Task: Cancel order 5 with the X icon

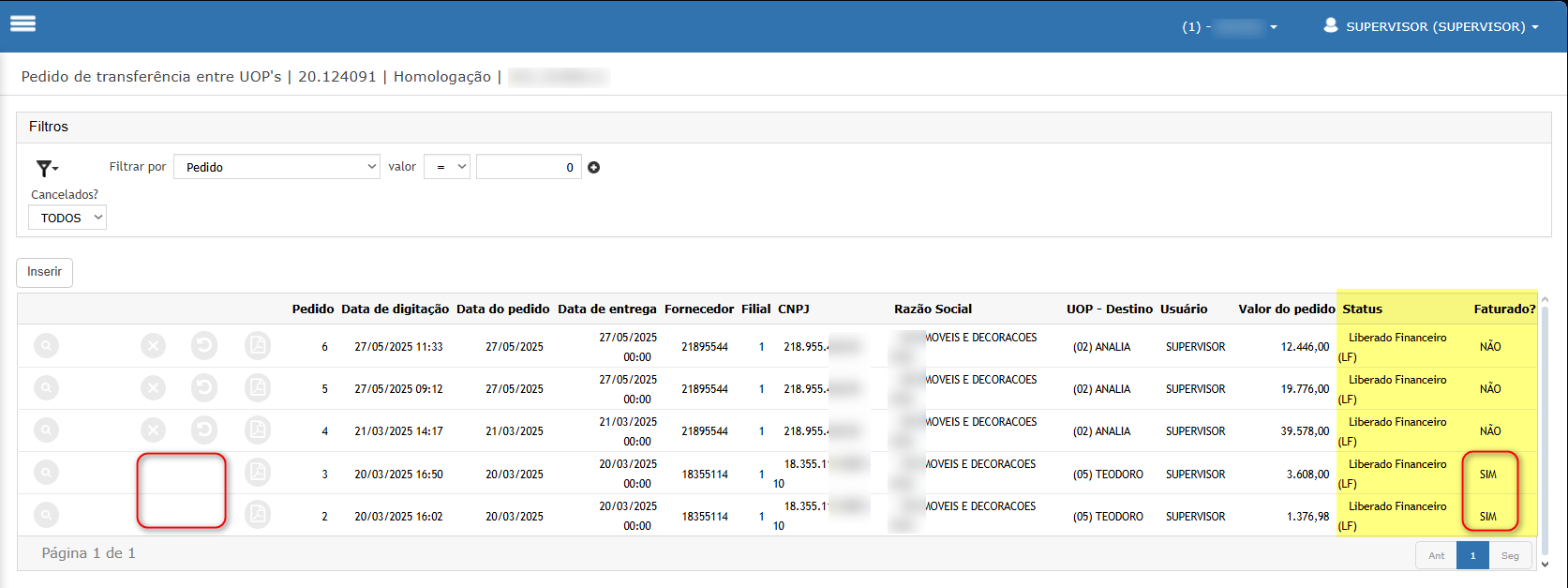Action: coord(154,388)
